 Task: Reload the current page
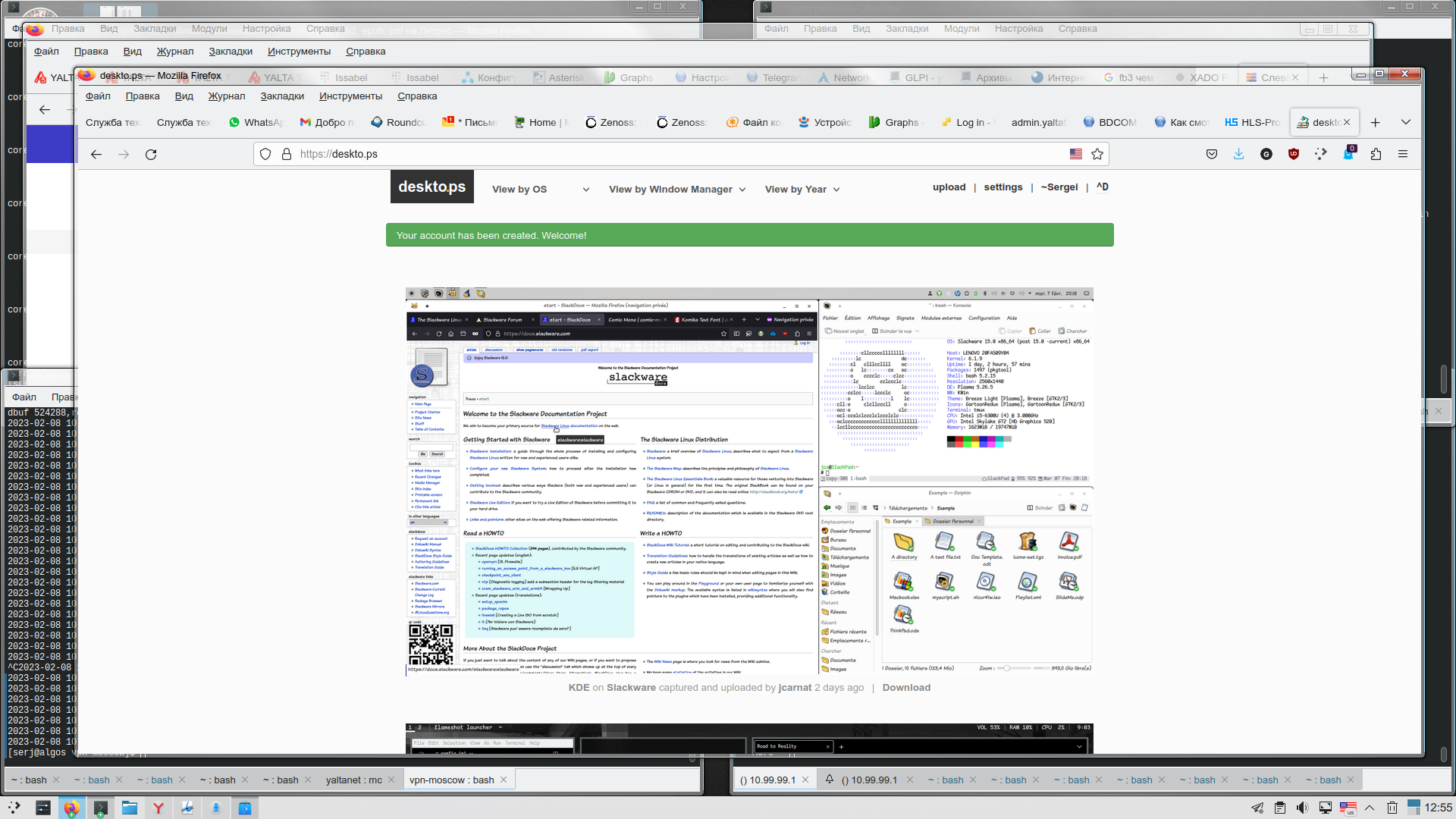tap(151, 154)
